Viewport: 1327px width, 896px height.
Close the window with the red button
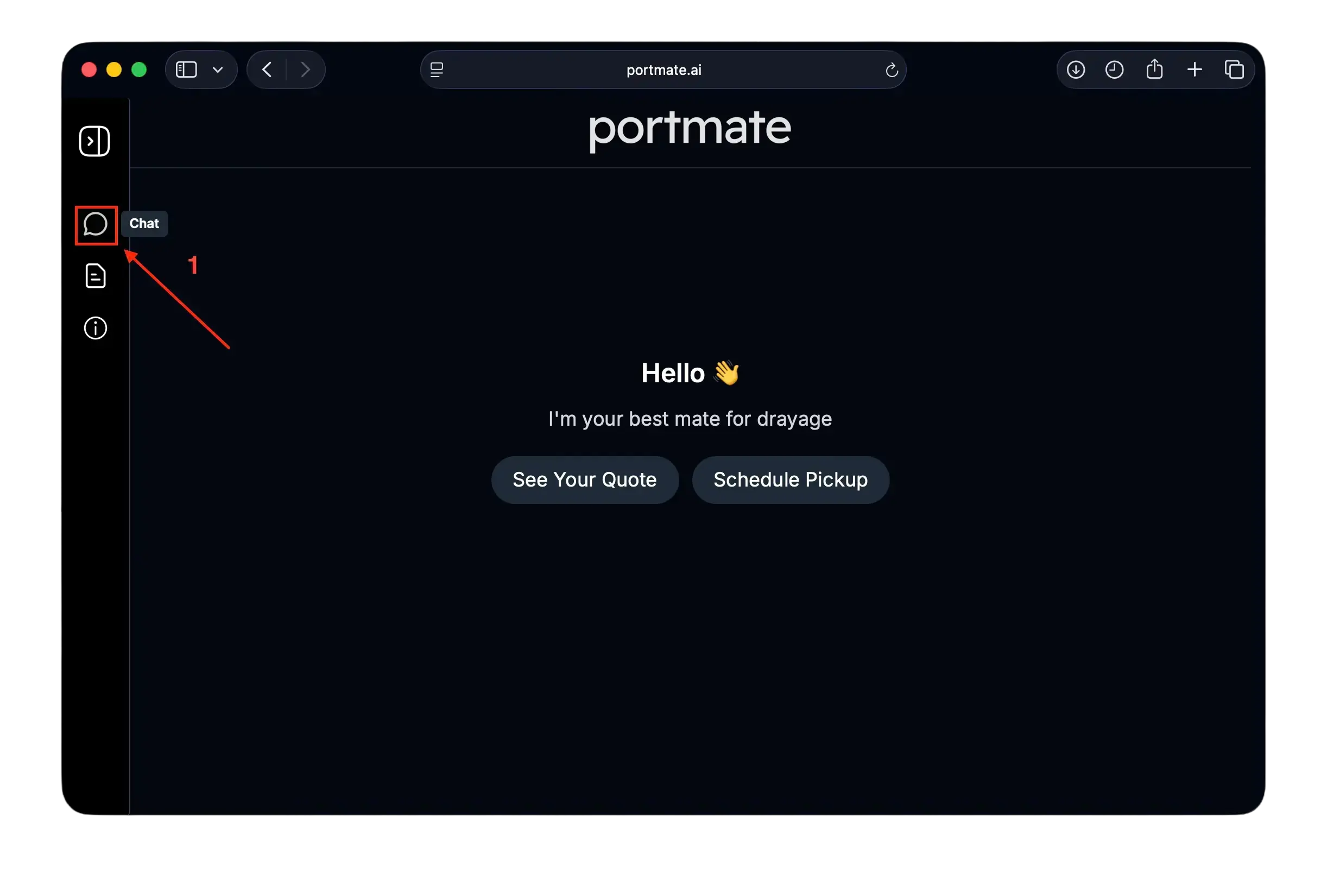pyautogui.click(x=89, y=70)
